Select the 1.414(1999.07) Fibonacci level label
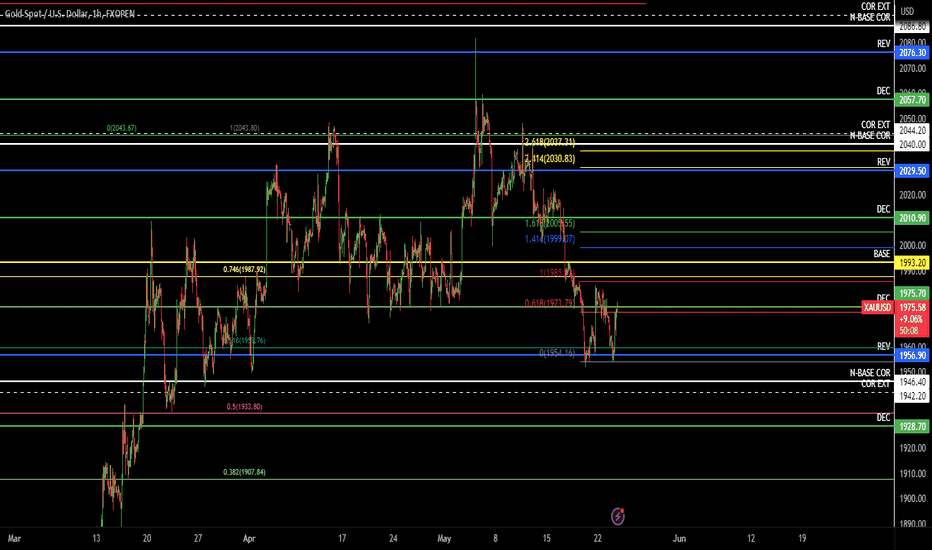The height and width of the screenshot is (550, 932). pyautogui.click(x=550, y=239)
